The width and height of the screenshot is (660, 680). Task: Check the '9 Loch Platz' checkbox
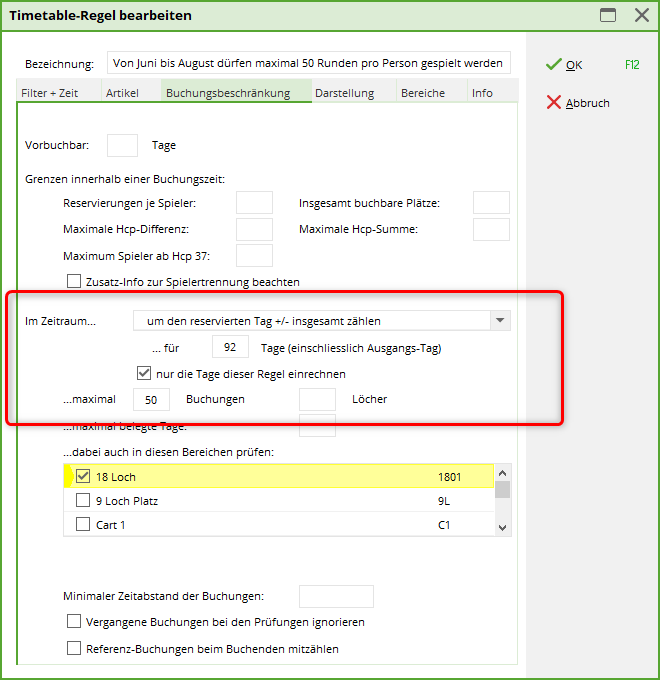tap(84, 500)
